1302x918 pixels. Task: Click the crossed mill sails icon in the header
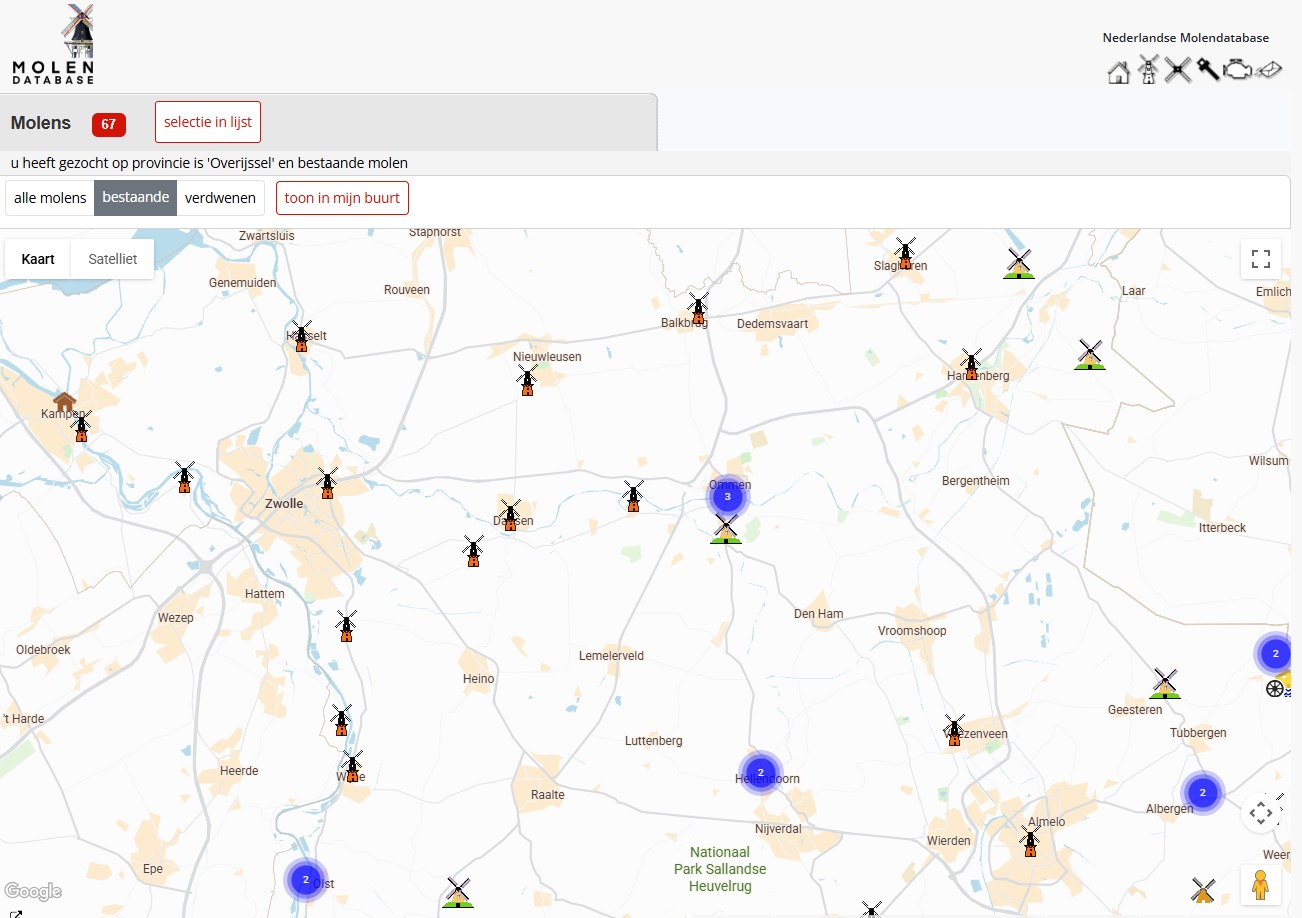pos(1178,70)
